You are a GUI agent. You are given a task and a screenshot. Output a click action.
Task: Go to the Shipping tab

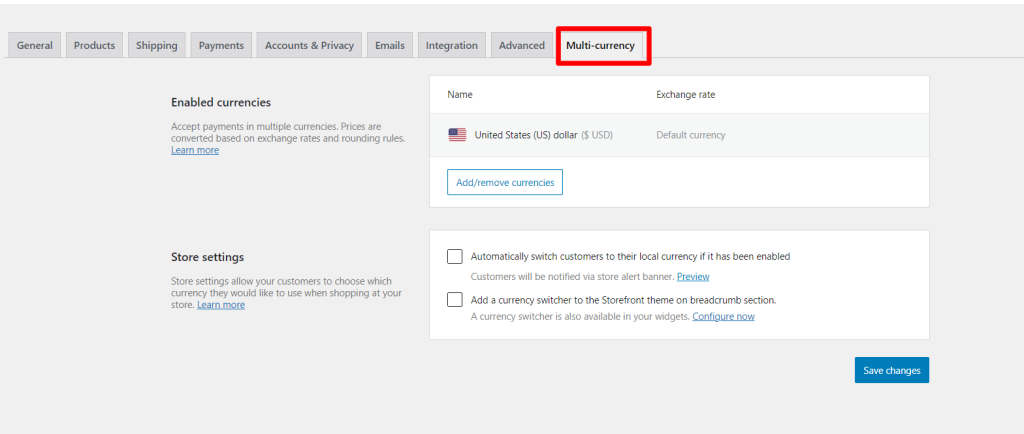point(157,45)
